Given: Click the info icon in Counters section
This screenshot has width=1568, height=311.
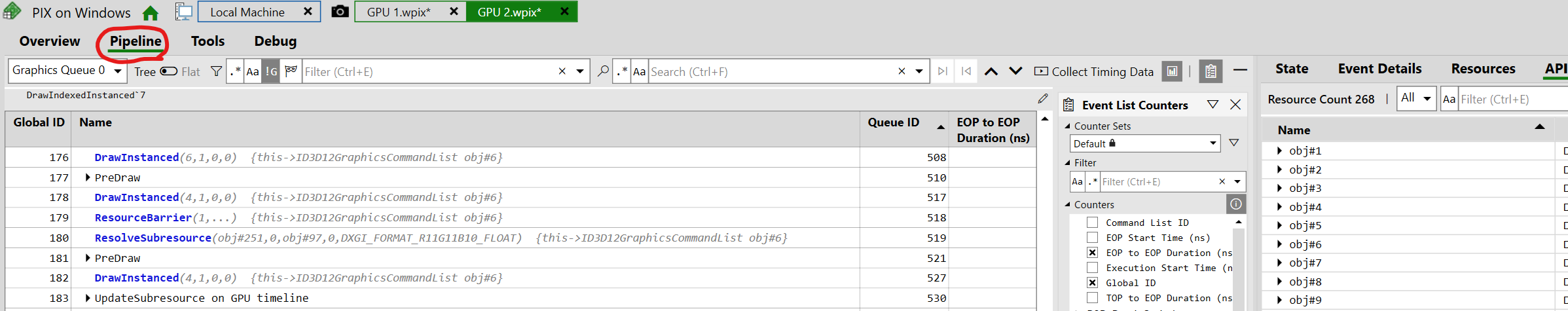Looking at the screenshot, I should tap(1235, 204).
